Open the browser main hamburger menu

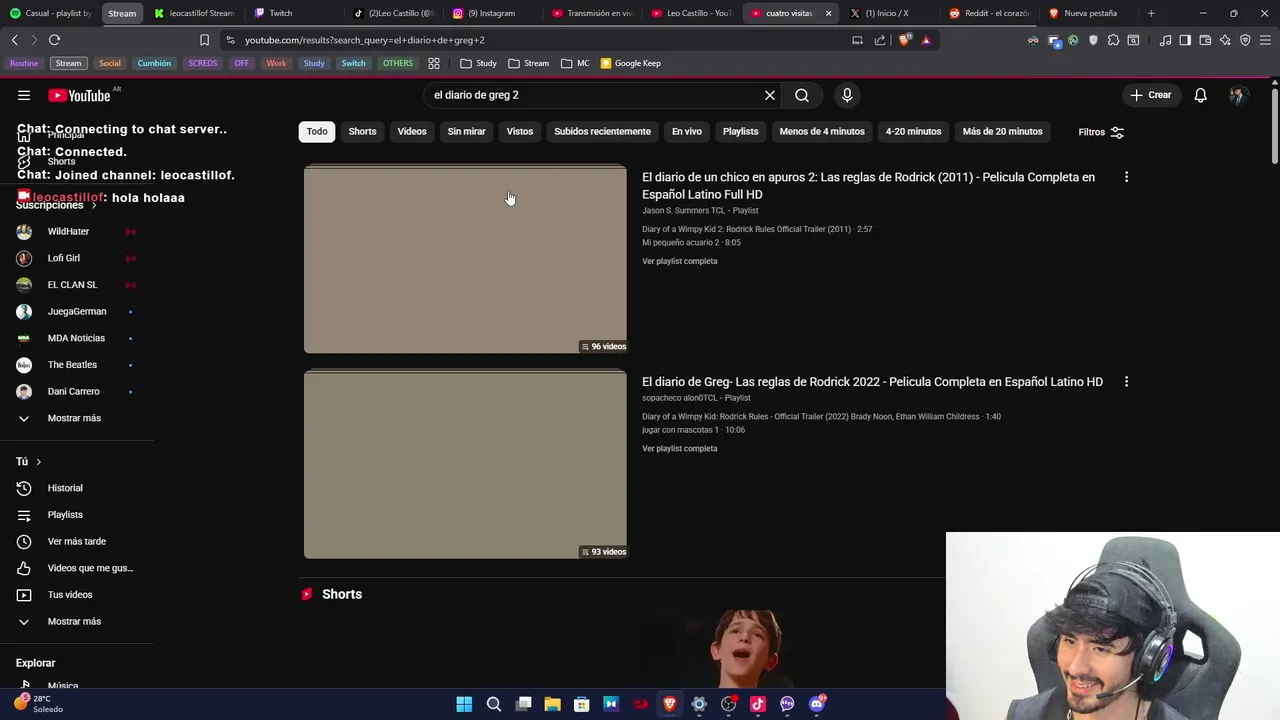tap(1265, 40)
